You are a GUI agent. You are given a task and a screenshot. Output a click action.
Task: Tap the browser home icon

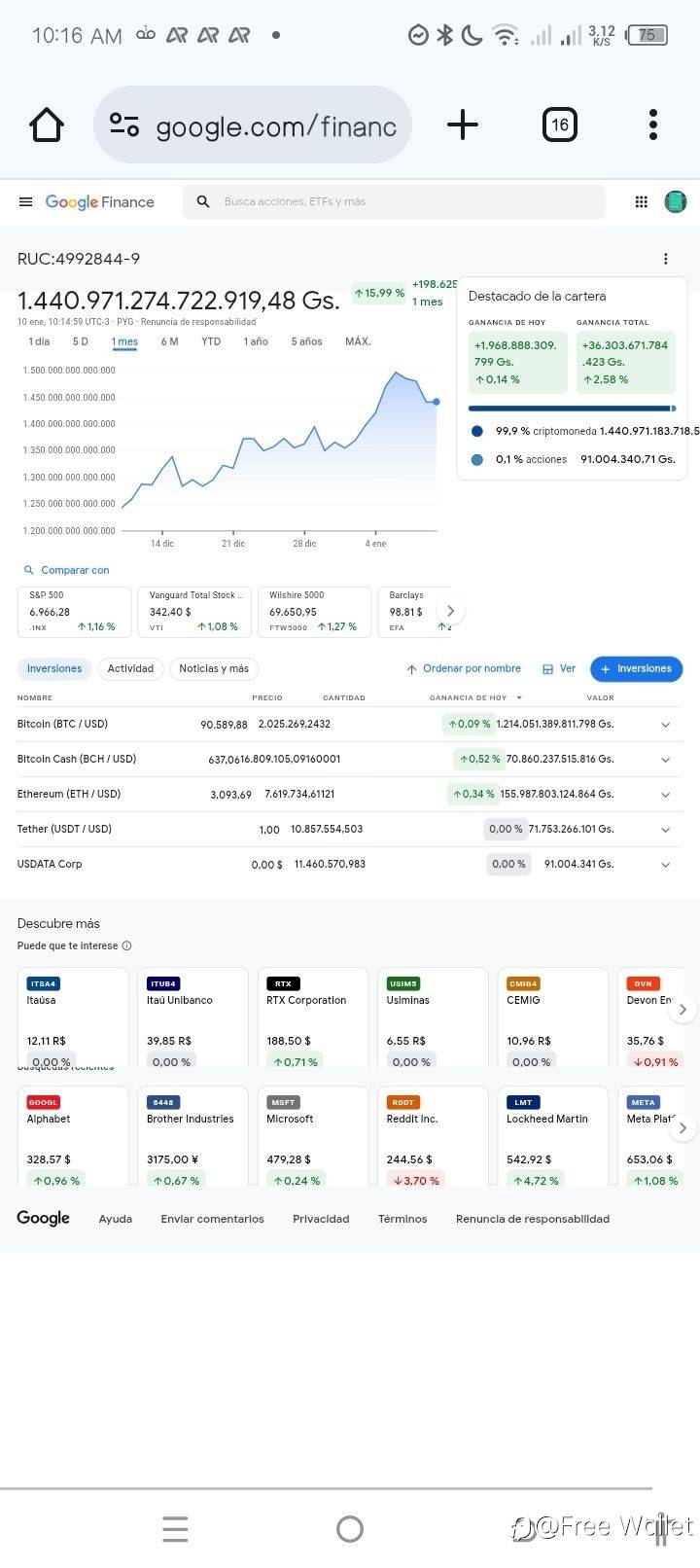coord(47,125)
